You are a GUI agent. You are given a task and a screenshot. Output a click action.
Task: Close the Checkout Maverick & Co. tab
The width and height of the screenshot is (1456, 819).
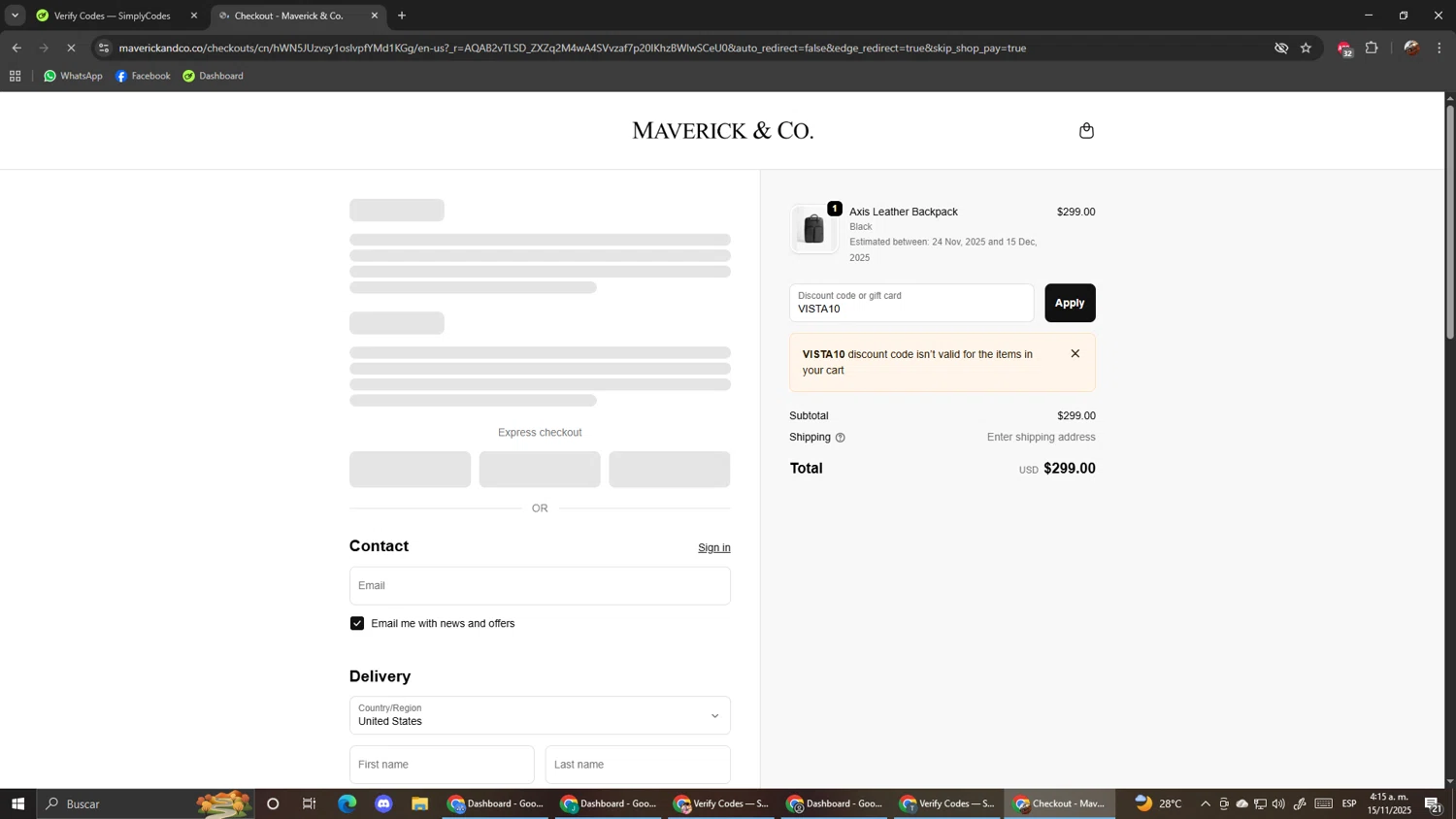[x=375, y=16]
